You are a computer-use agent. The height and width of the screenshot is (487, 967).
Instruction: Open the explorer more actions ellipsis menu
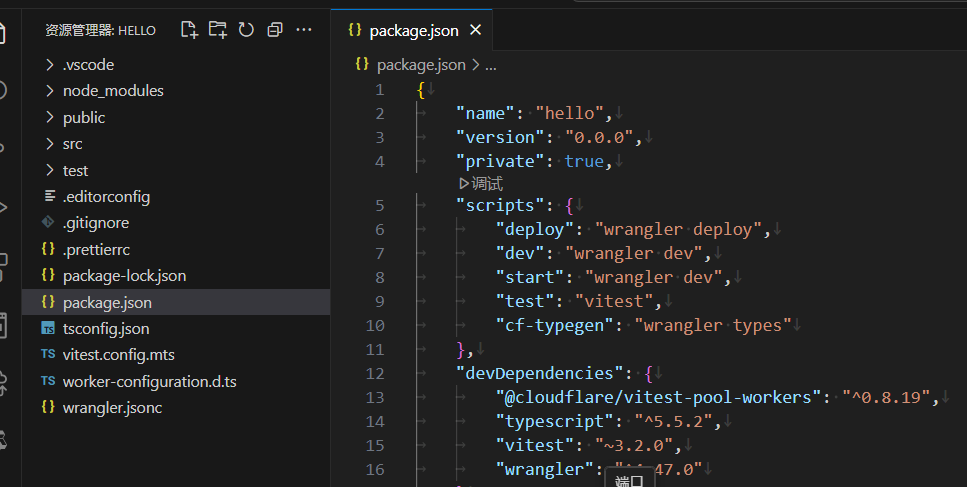coord(304,30)
